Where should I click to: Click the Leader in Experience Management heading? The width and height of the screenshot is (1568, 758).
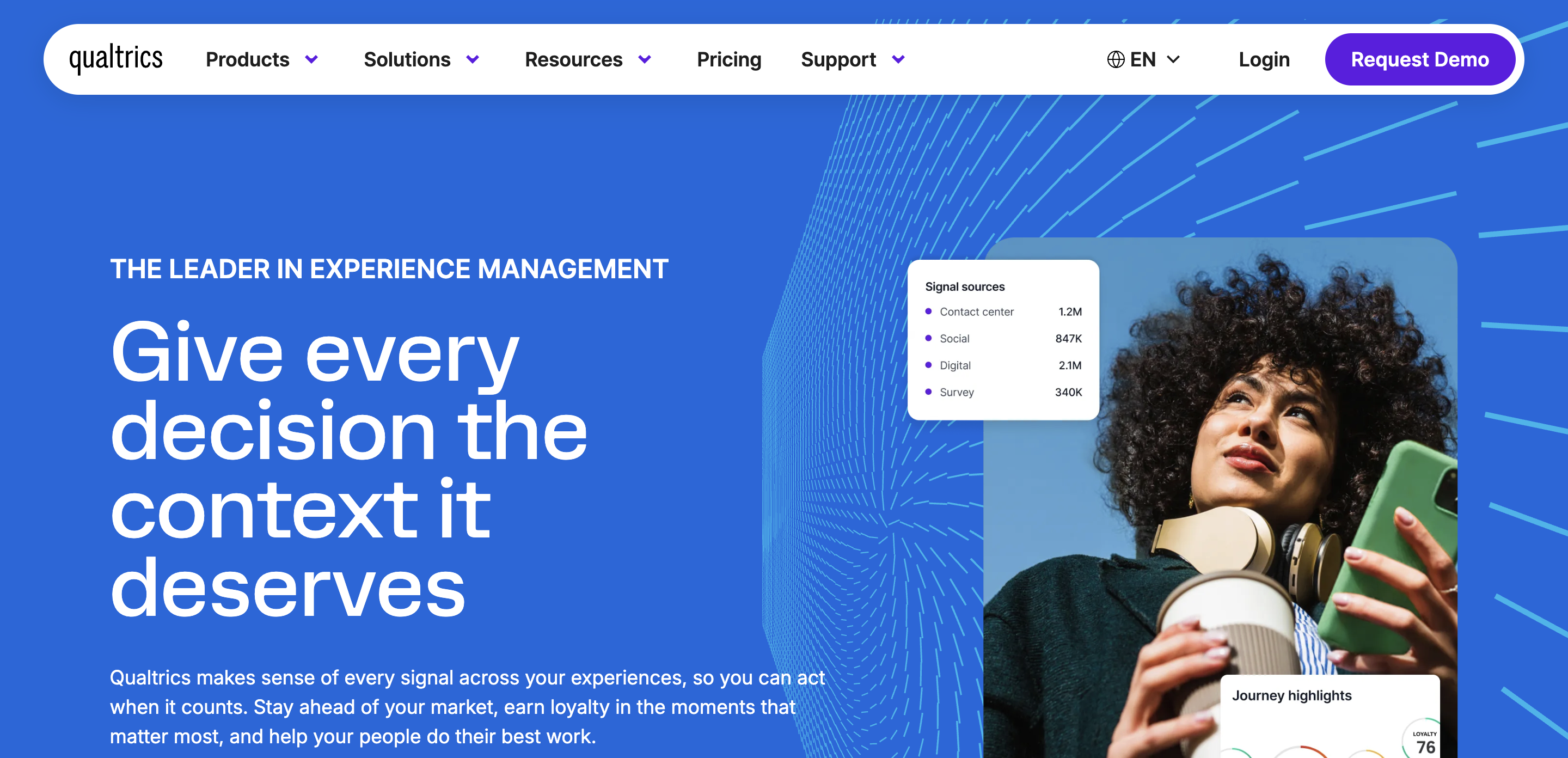[x=389, y=269]
